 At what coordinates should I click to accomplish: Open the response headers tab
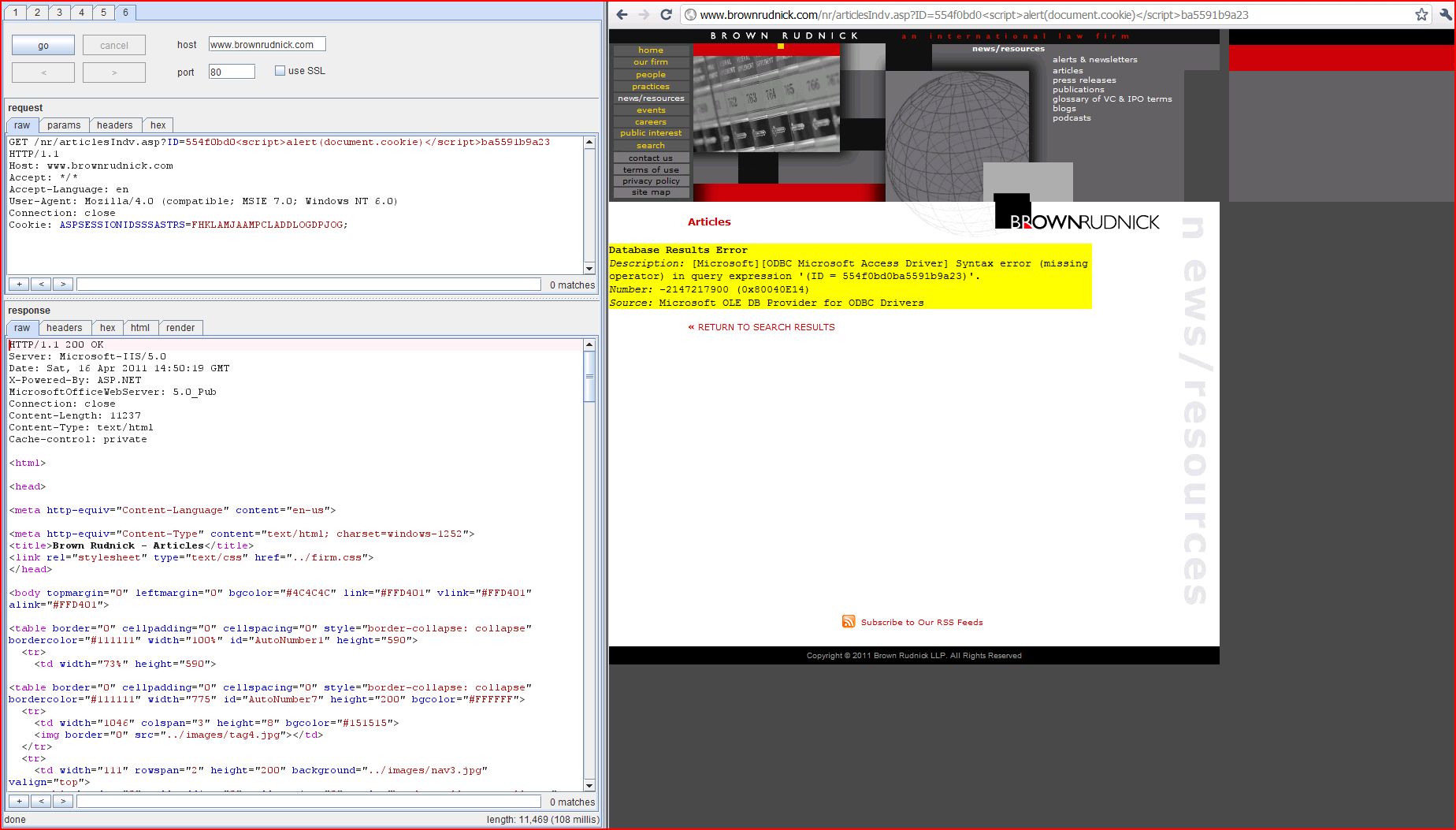tap(65, 328)
